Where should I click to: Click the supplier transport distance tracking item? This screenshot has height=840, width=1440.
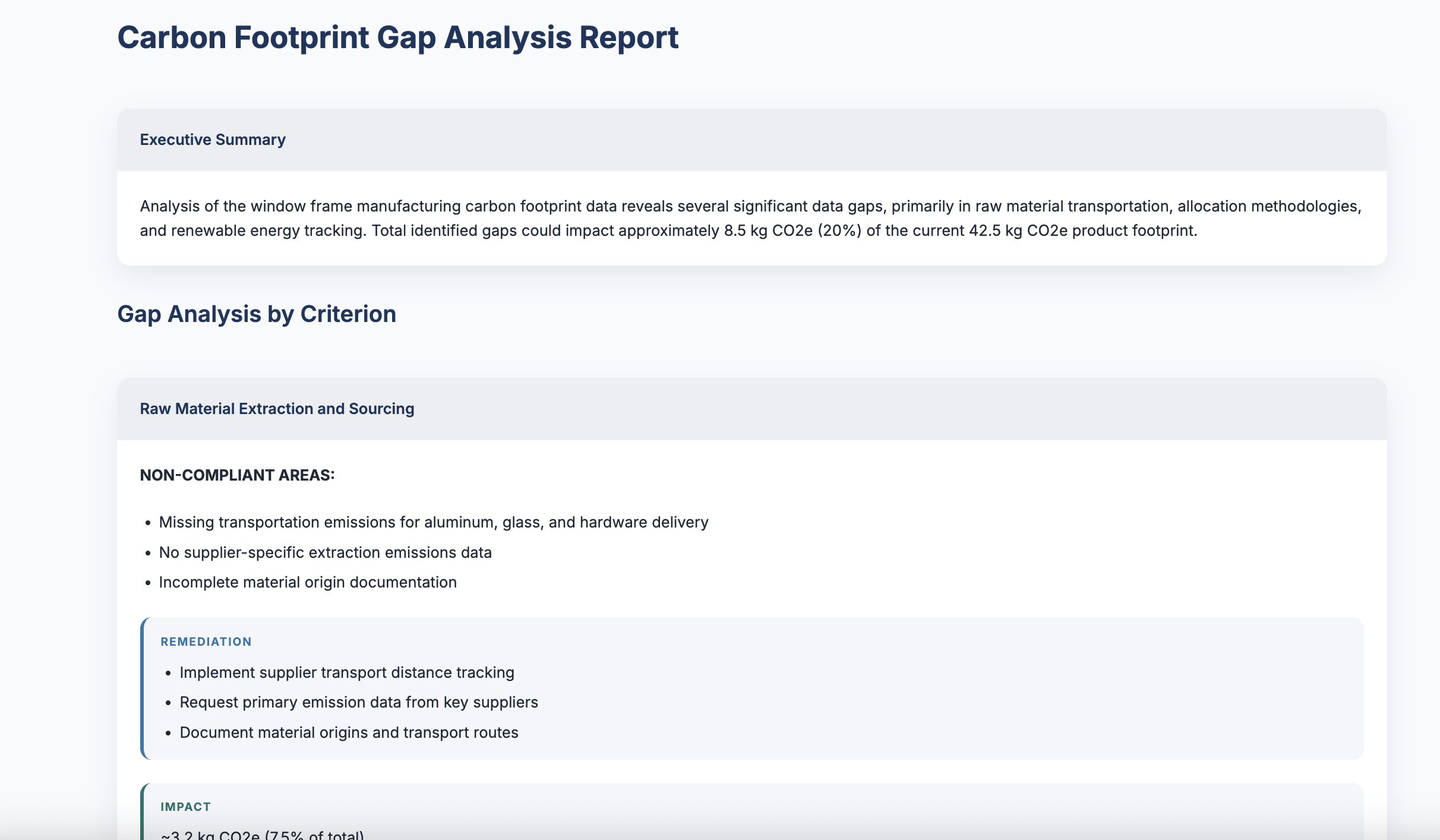click(346, 672)
